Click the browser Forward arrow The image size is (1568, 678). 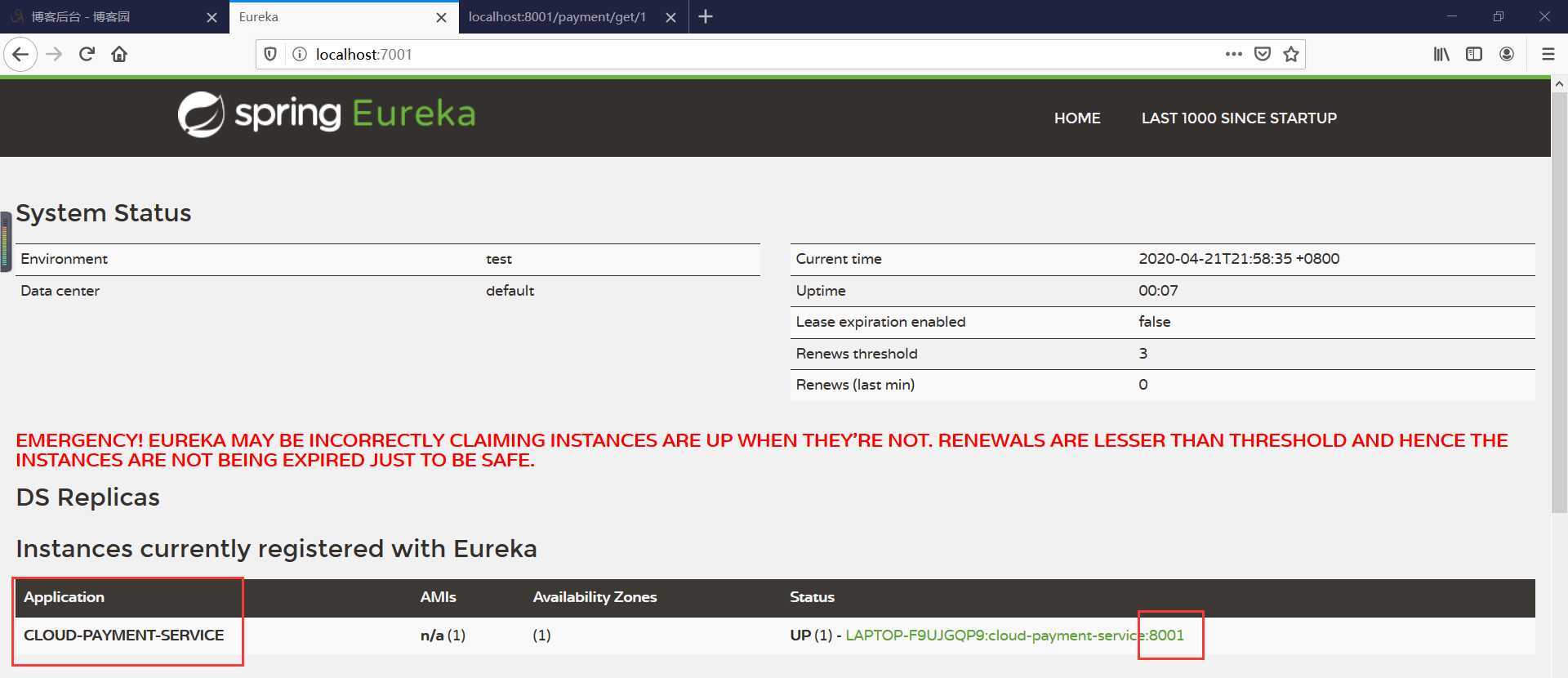point(54,55)
